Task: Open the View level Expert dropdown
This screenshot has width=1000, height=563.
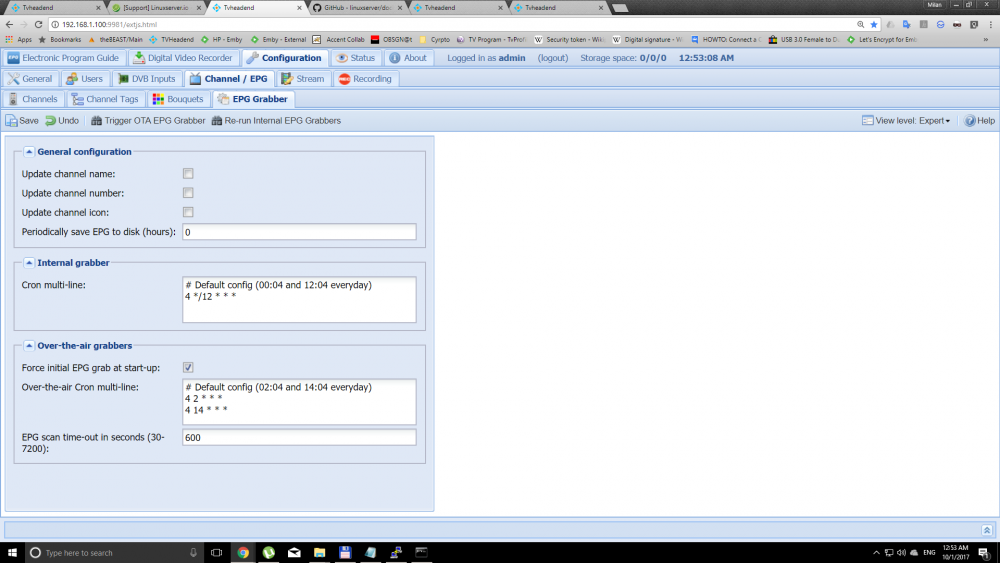Action: (906, 121)
